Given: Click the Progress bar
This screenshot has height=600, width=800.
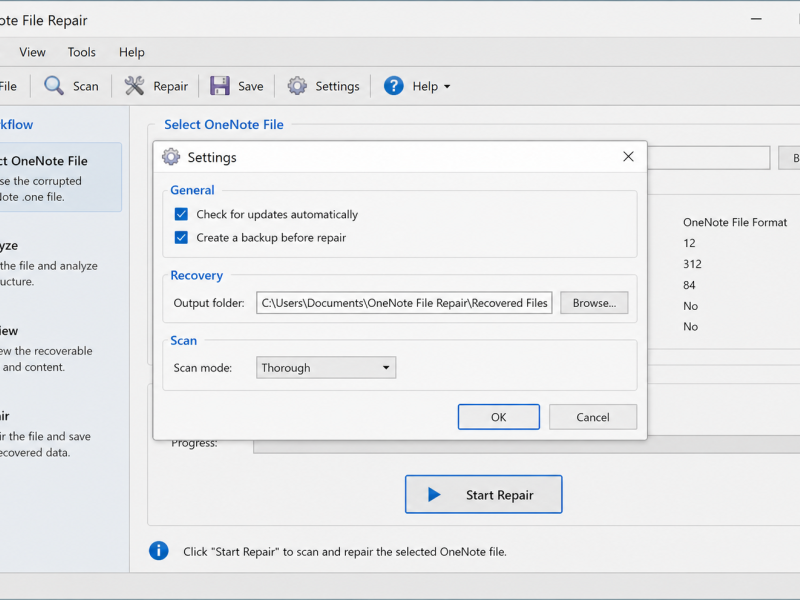Looking at the screenshot, I should (527, 445).
